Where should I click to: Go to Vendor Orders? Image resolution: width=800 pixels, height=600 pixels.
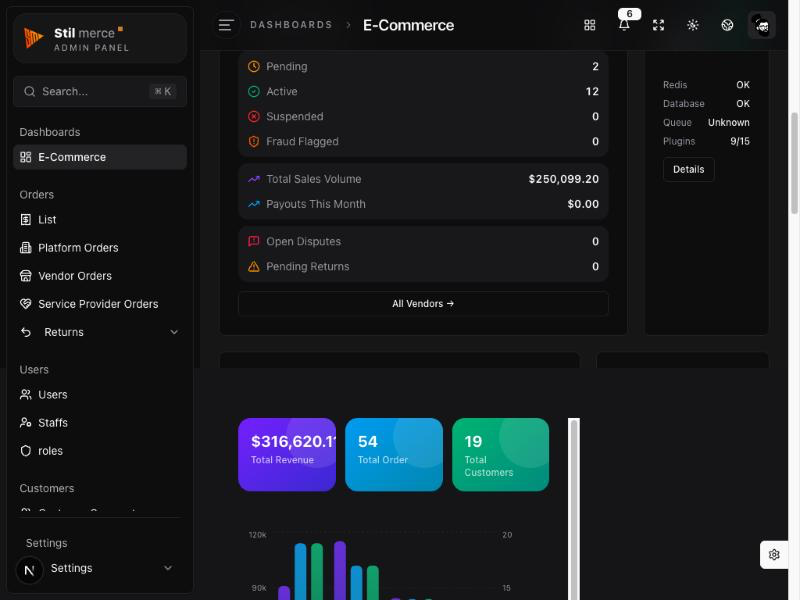[x=100, y=276]
